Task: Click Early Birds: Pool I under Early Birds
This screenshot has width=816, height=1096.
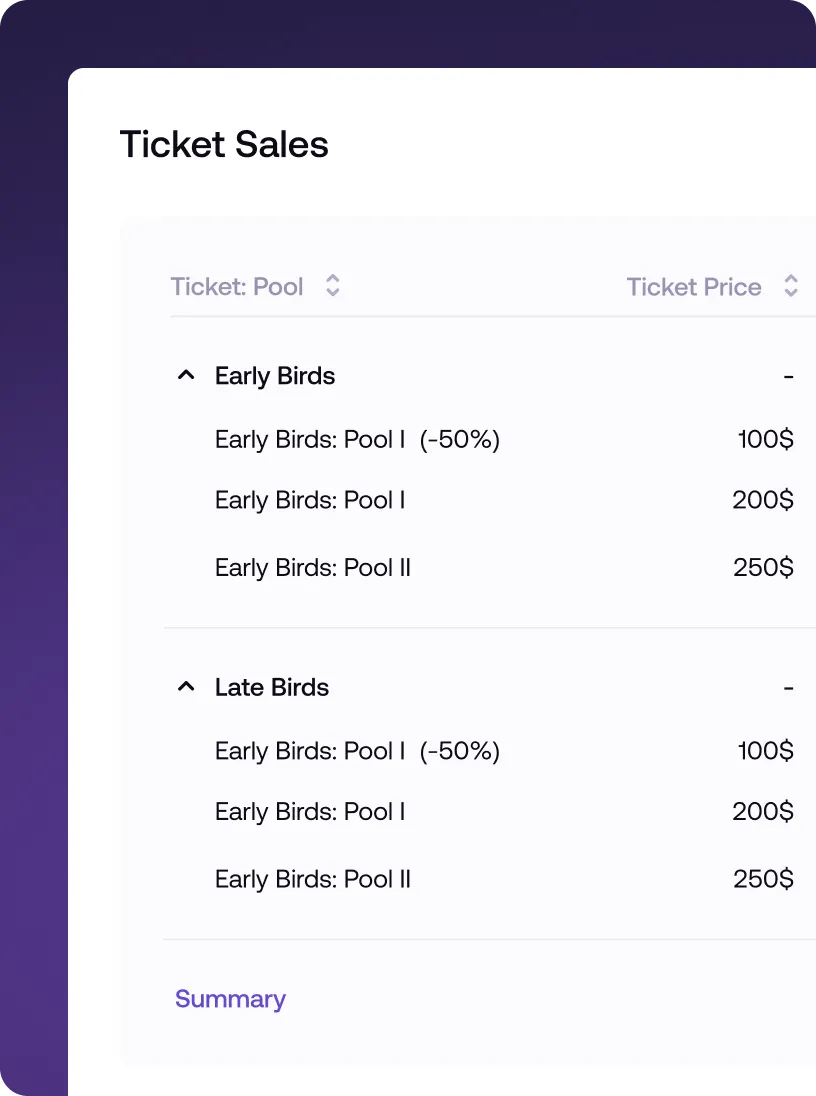Action: click(x=309, y=500)
